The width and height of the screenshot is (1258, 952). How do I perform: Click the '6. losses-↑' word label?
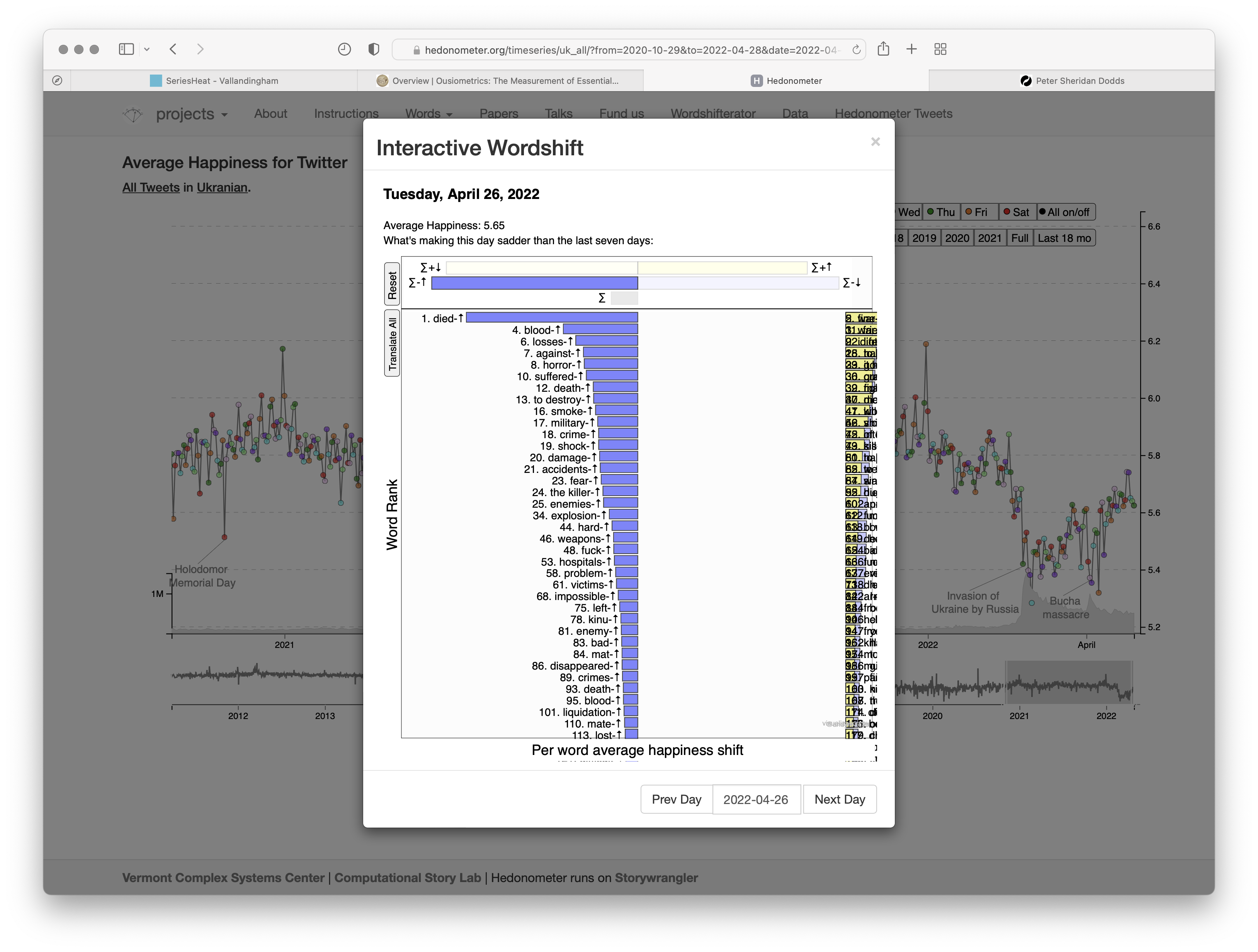pyautogui.click(x=547, y=342)
